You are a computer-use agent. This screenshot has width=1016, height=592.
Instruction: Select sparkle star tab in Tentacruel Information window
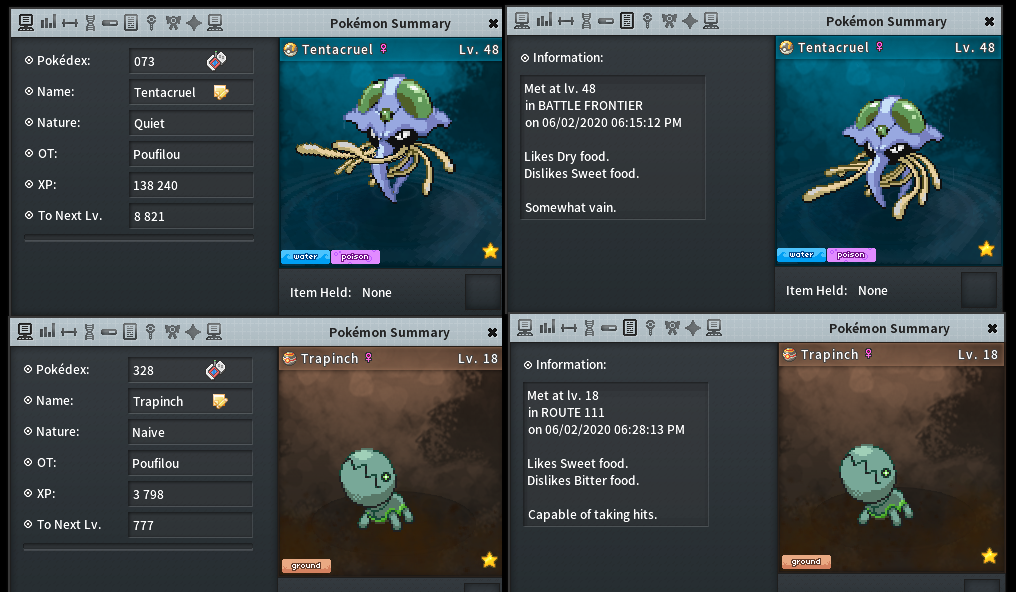689,21
